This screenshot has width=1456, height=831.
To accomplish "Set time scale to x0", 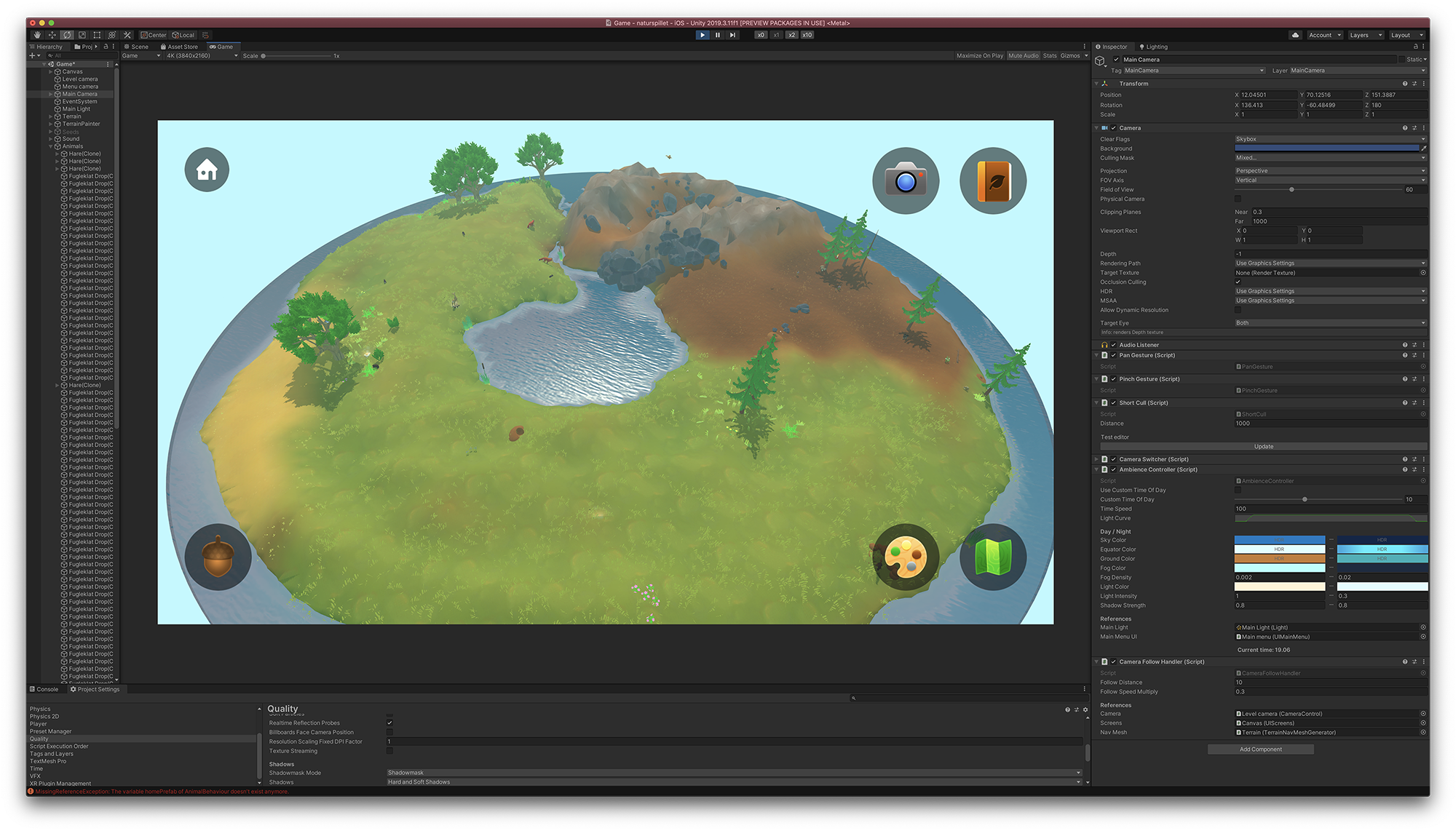I will [761, 35].
